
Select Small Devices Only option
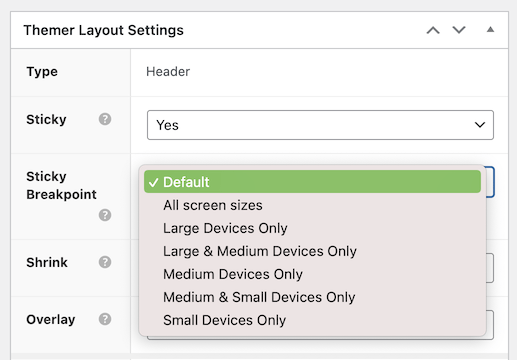(312, 320)
